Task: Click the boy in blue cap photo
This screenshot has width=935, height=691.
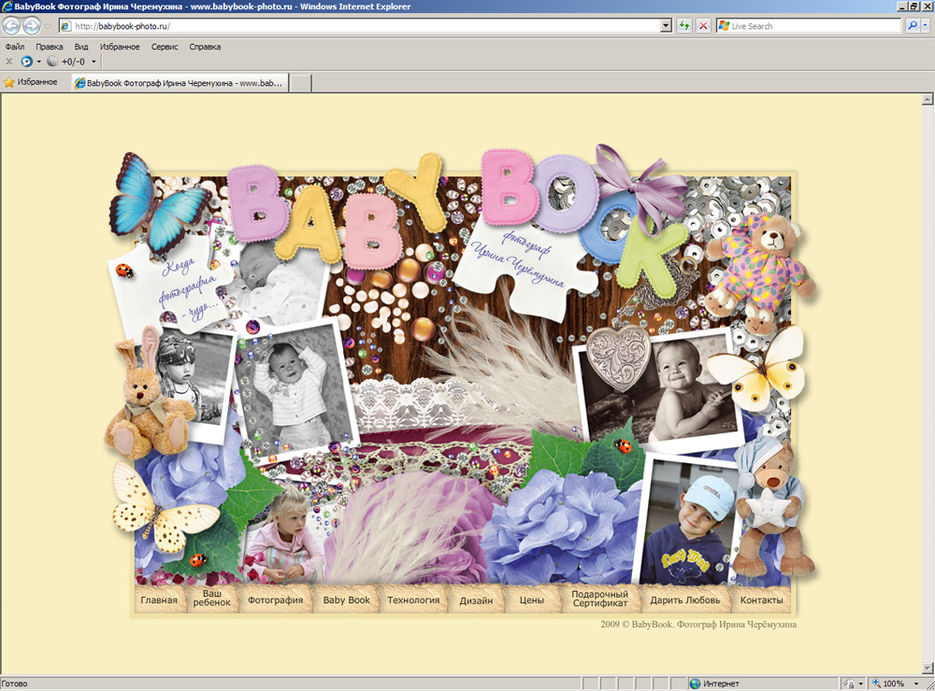Action: pos(691,520)
